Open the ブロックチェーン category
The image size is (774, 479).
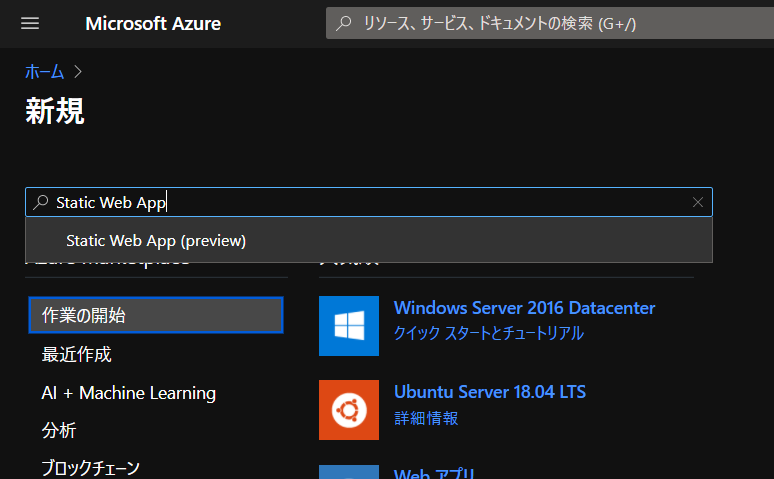point(90,467)
